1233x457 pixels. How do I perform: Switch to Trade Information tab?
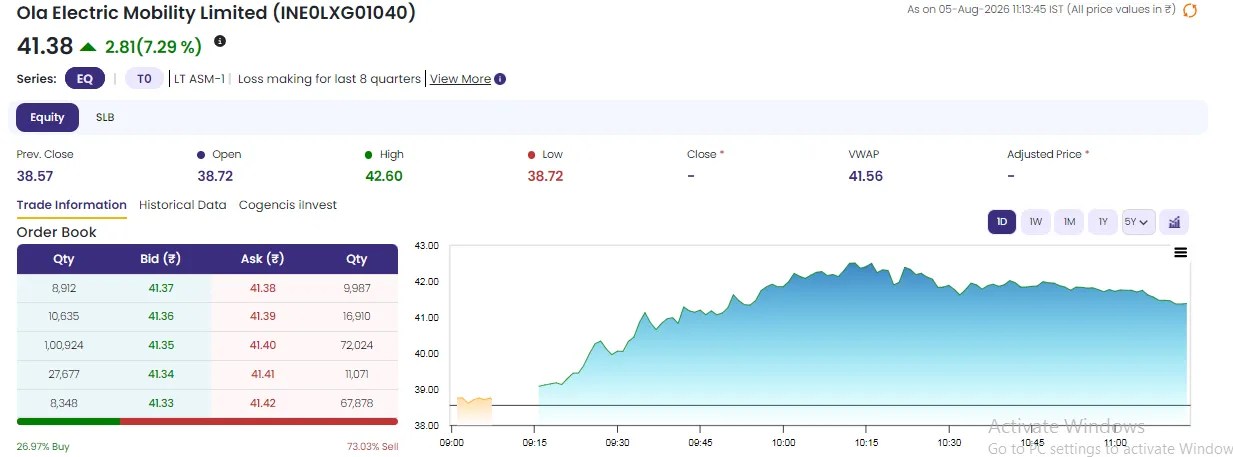click(x=71, y=205)
